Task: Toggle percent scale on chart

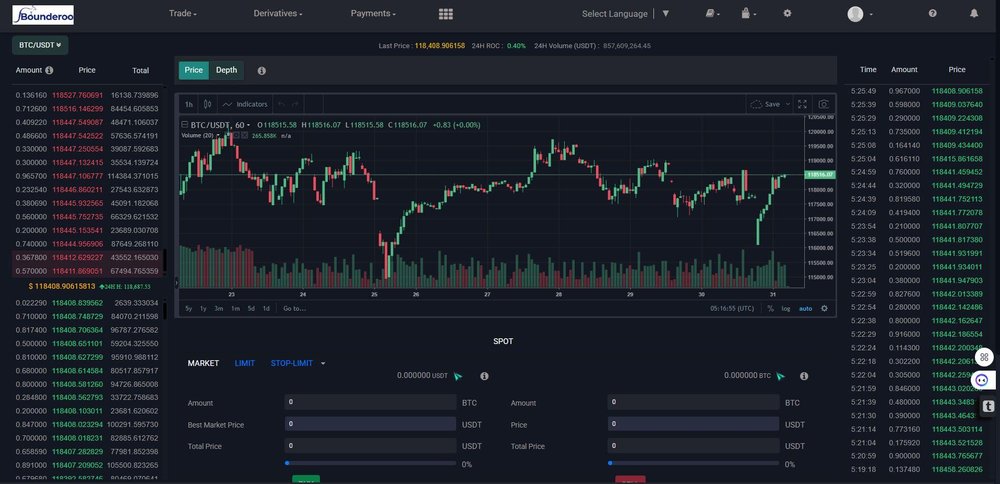Action: pos(770,309)
